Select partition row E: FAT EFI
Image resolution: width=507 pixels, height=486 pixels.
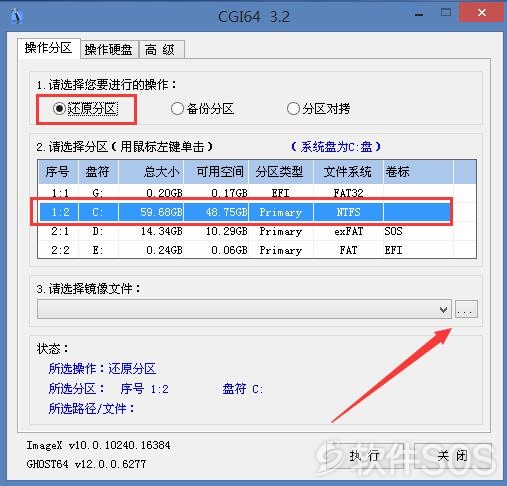pos(257,250)
